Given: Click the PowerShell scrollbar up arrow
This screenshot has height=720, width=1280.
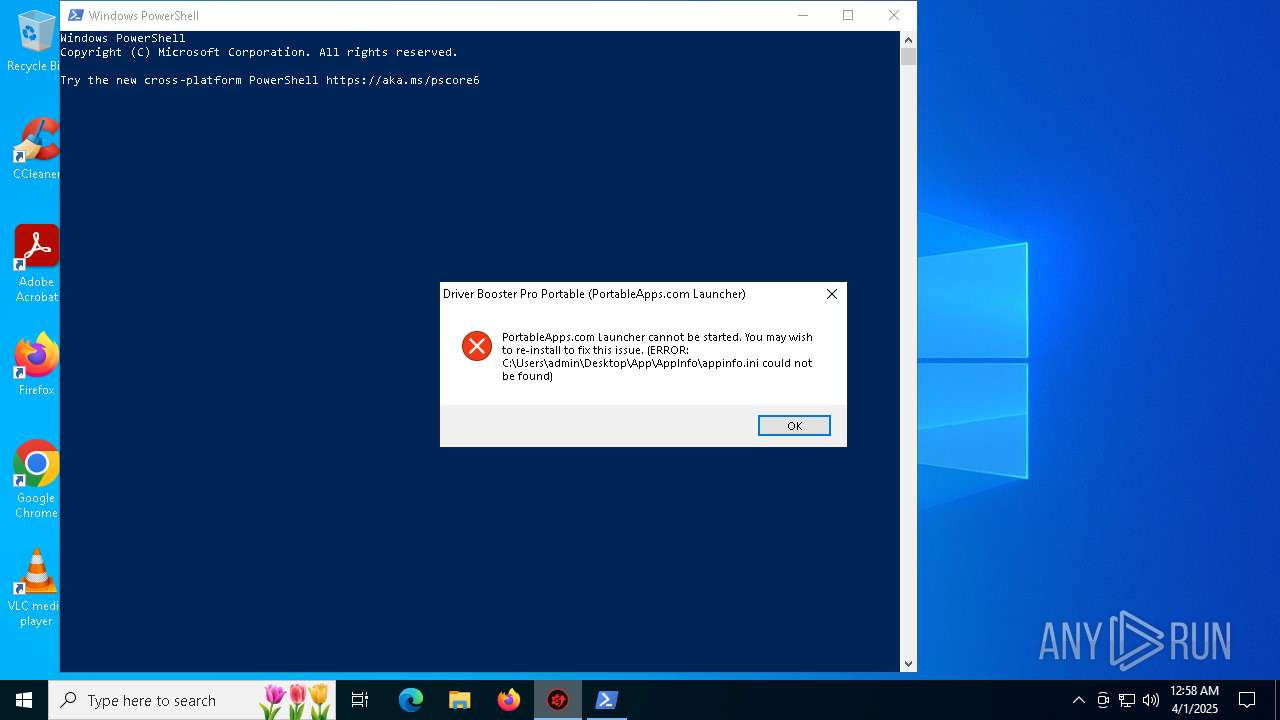Looking at the screenshot, I should [x=908, y=40].
